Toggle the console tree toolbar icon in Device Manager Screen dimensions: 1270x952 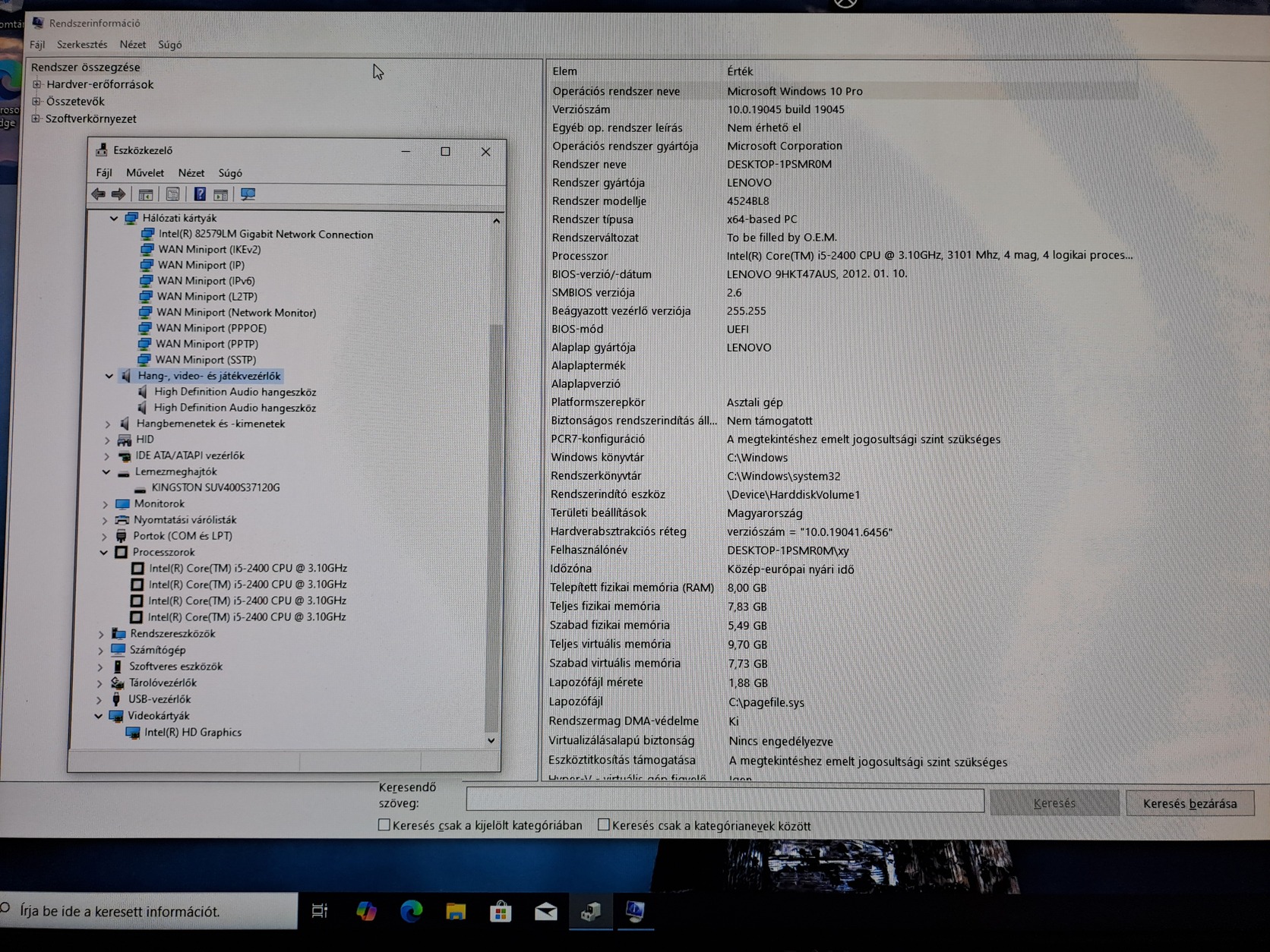pos(146,194)
